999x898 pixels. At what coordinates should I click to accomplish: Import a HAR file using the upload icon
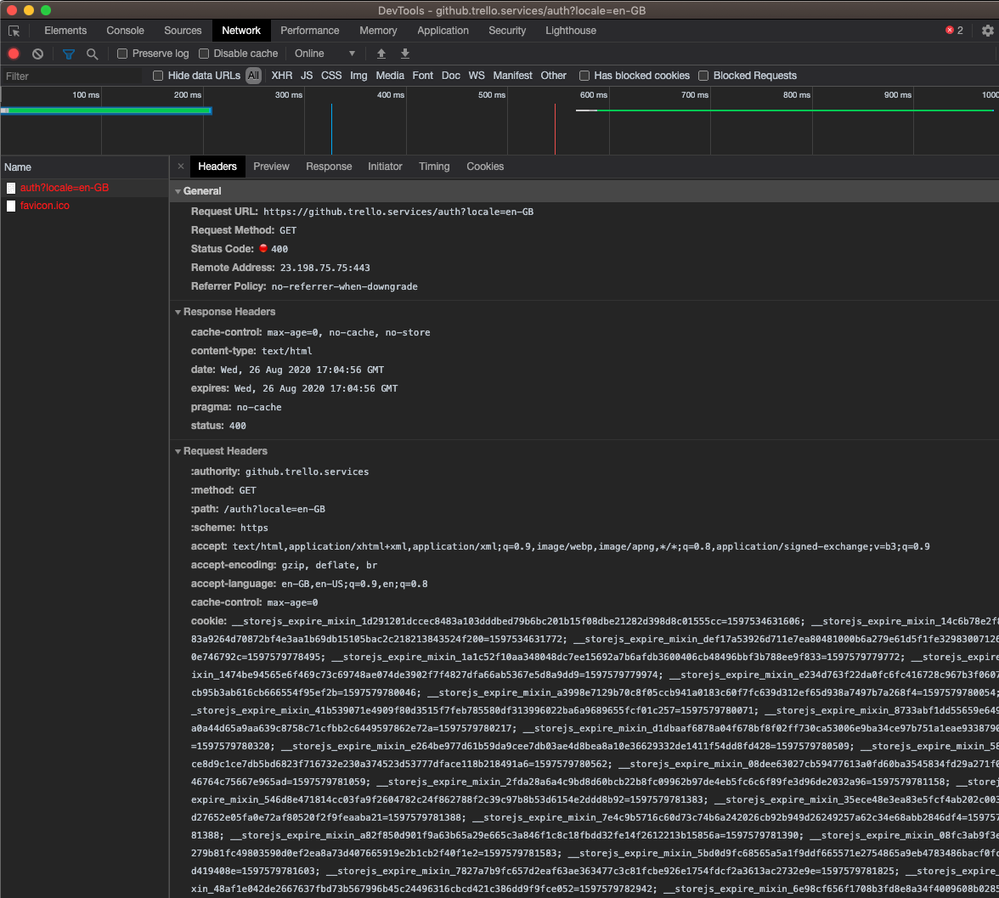pyautogui.click(x=381, y=53)
